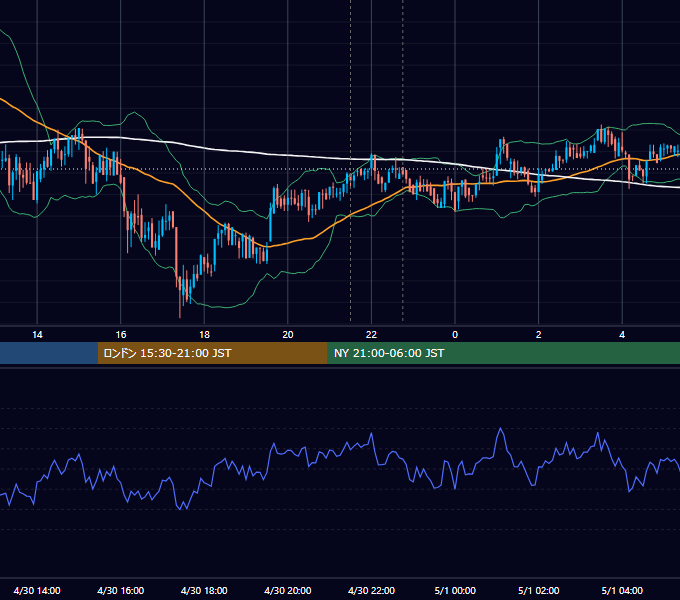Click the '0' hour label on chart axis
This screenshot has height=600, width=680.
tap(455, 335)
